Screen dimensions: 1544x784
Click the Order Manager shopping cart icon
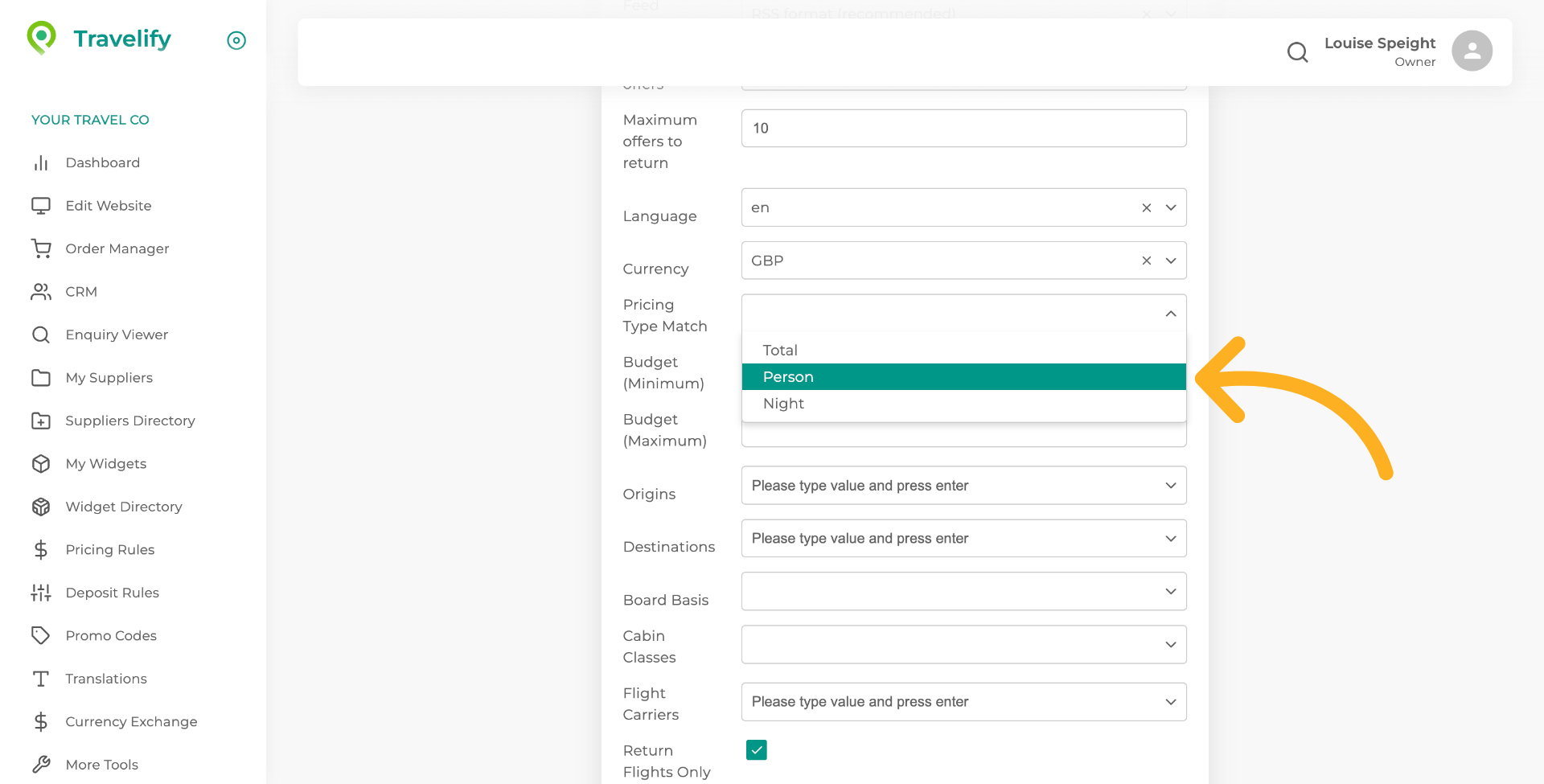coord(41,248)
